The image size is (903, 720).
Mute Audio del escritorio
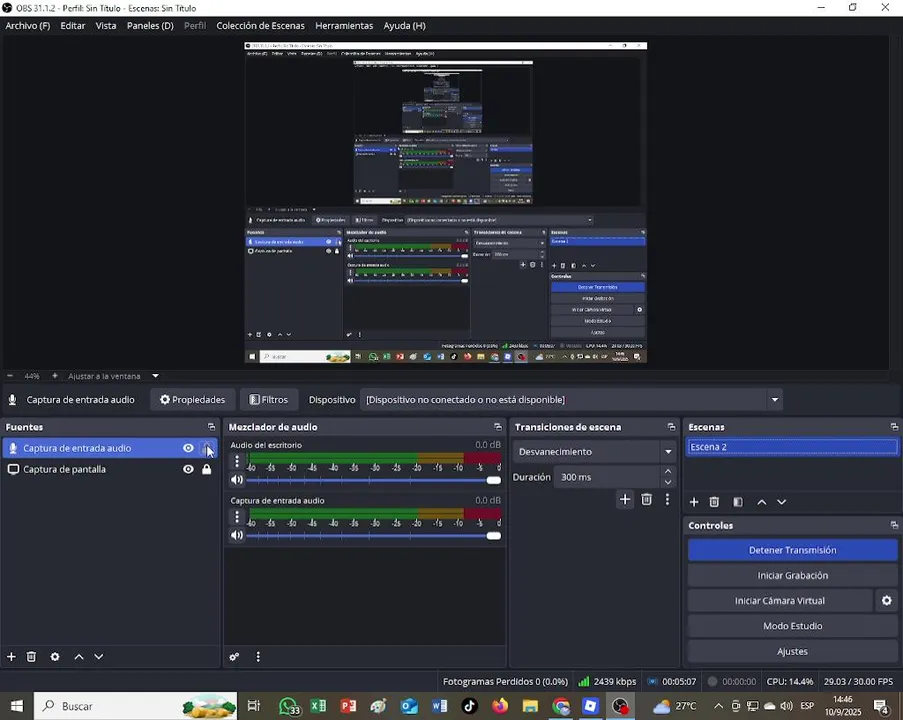[237, 480]
